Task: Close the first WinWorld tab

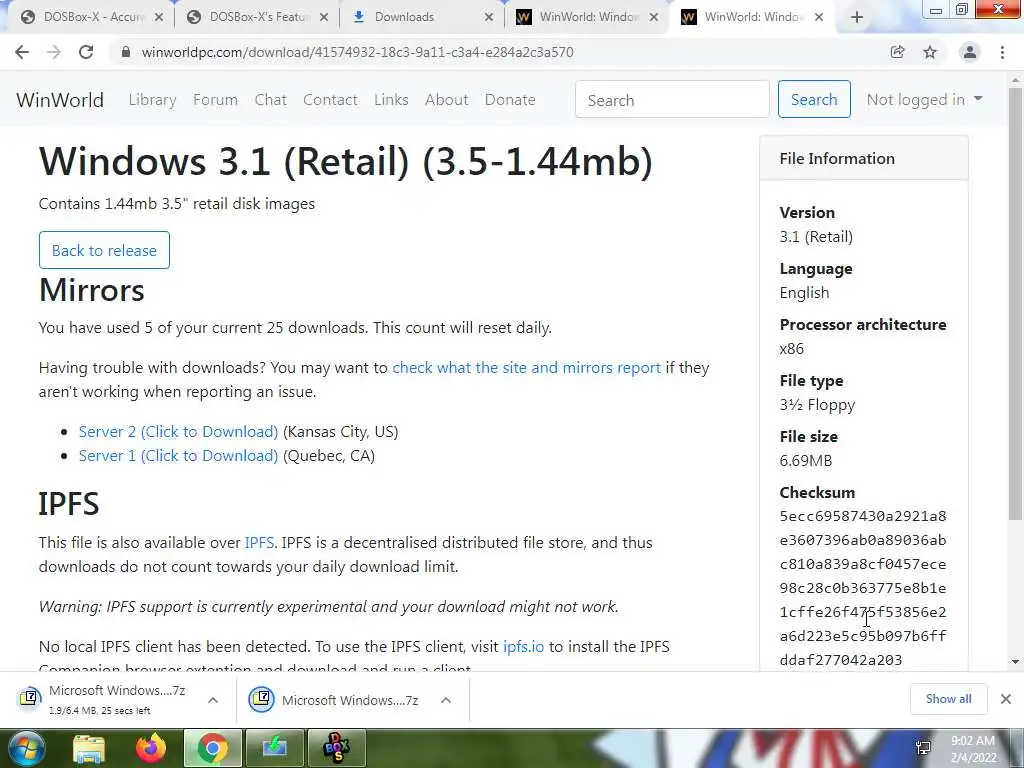Action: [x=654, y=18]
